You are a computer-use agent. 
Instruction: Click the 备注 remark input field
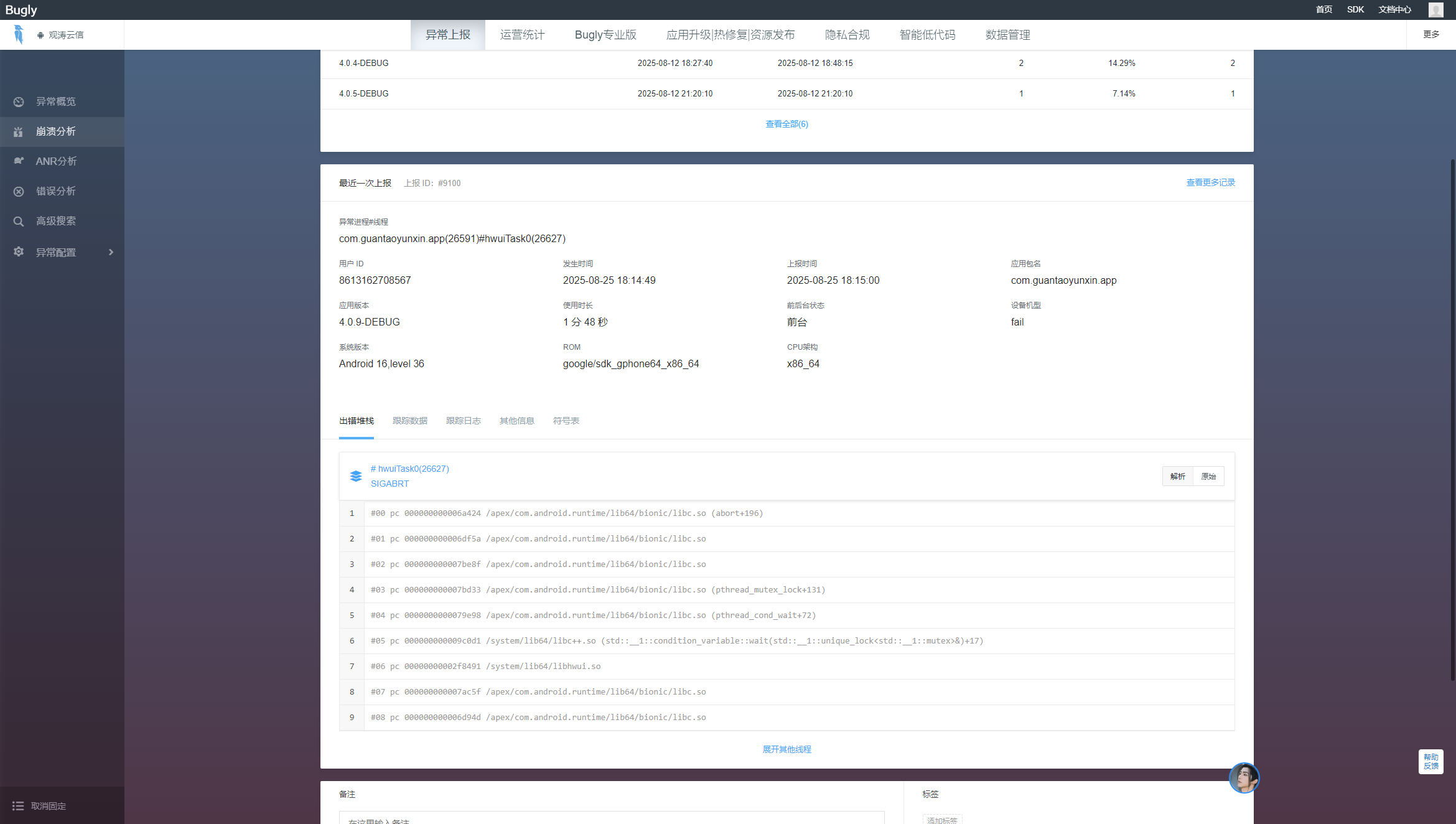611,818
